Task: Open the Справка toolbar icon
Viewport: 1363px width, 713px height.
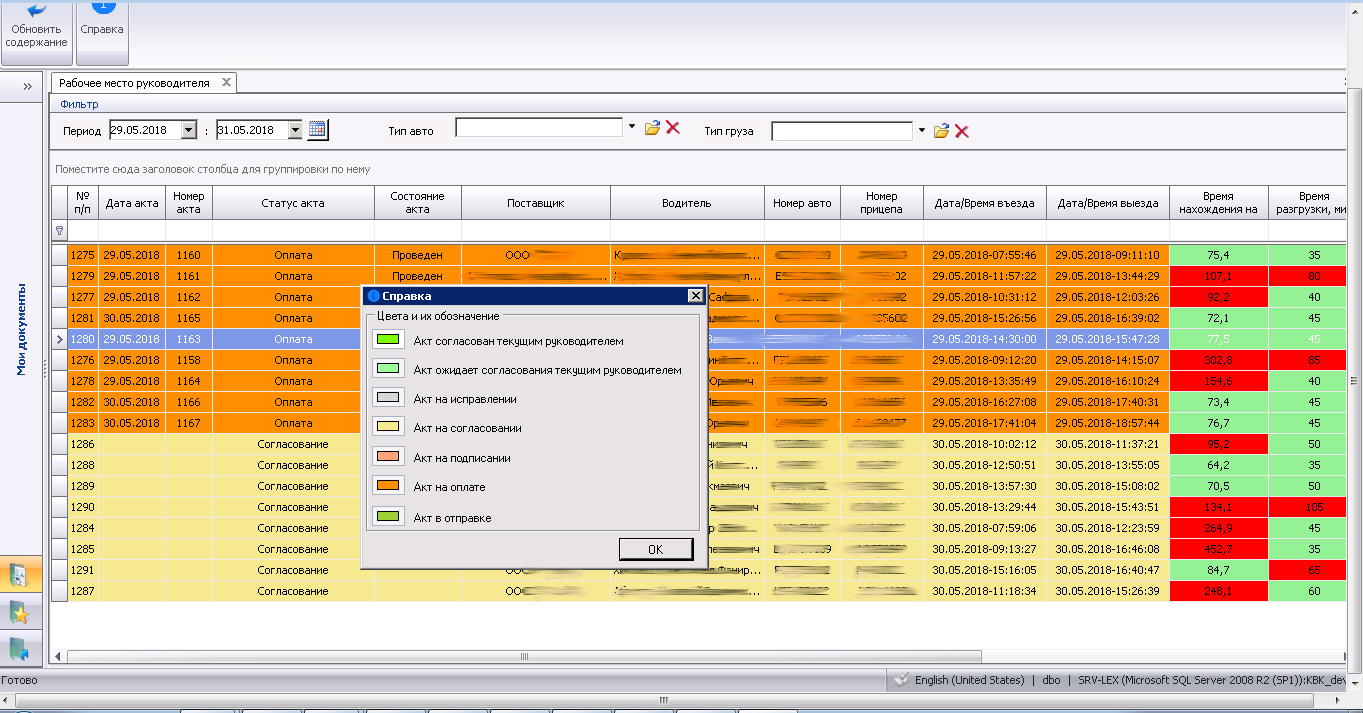Action: (x=102, y=20)
